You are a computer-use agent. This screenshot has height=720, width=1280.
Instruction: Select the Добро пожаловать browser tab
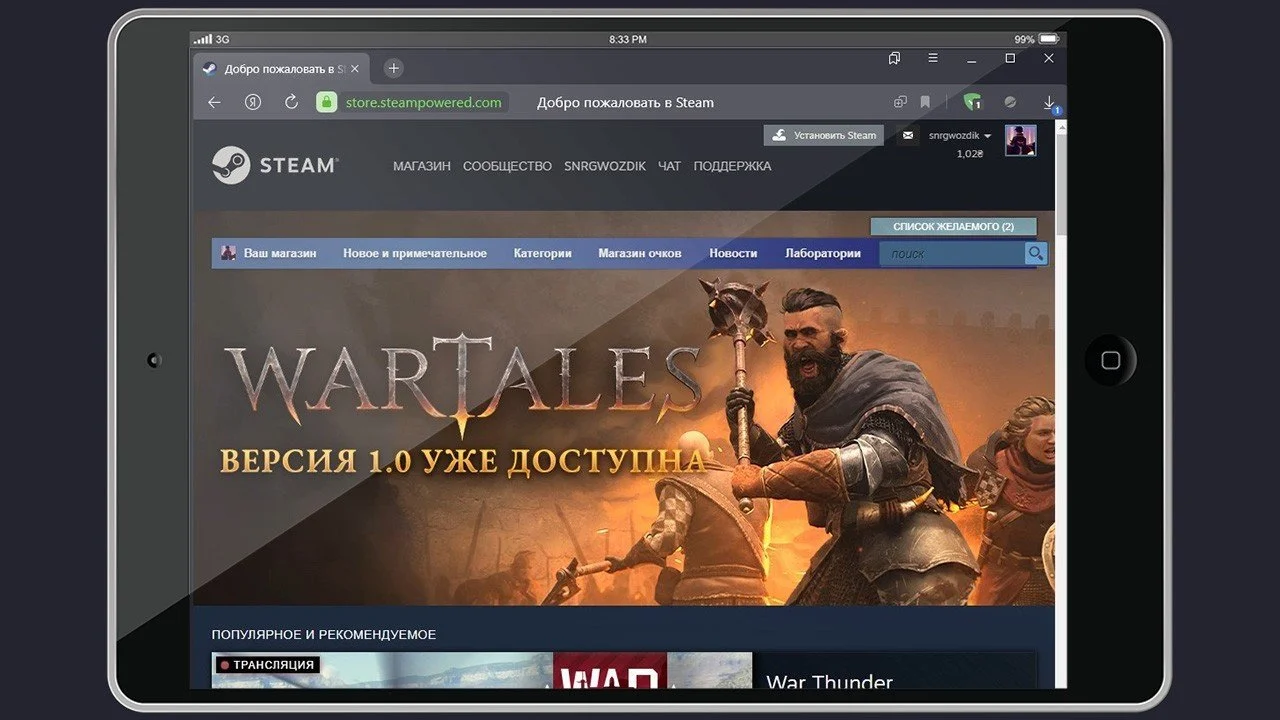[x=281, y=69]
